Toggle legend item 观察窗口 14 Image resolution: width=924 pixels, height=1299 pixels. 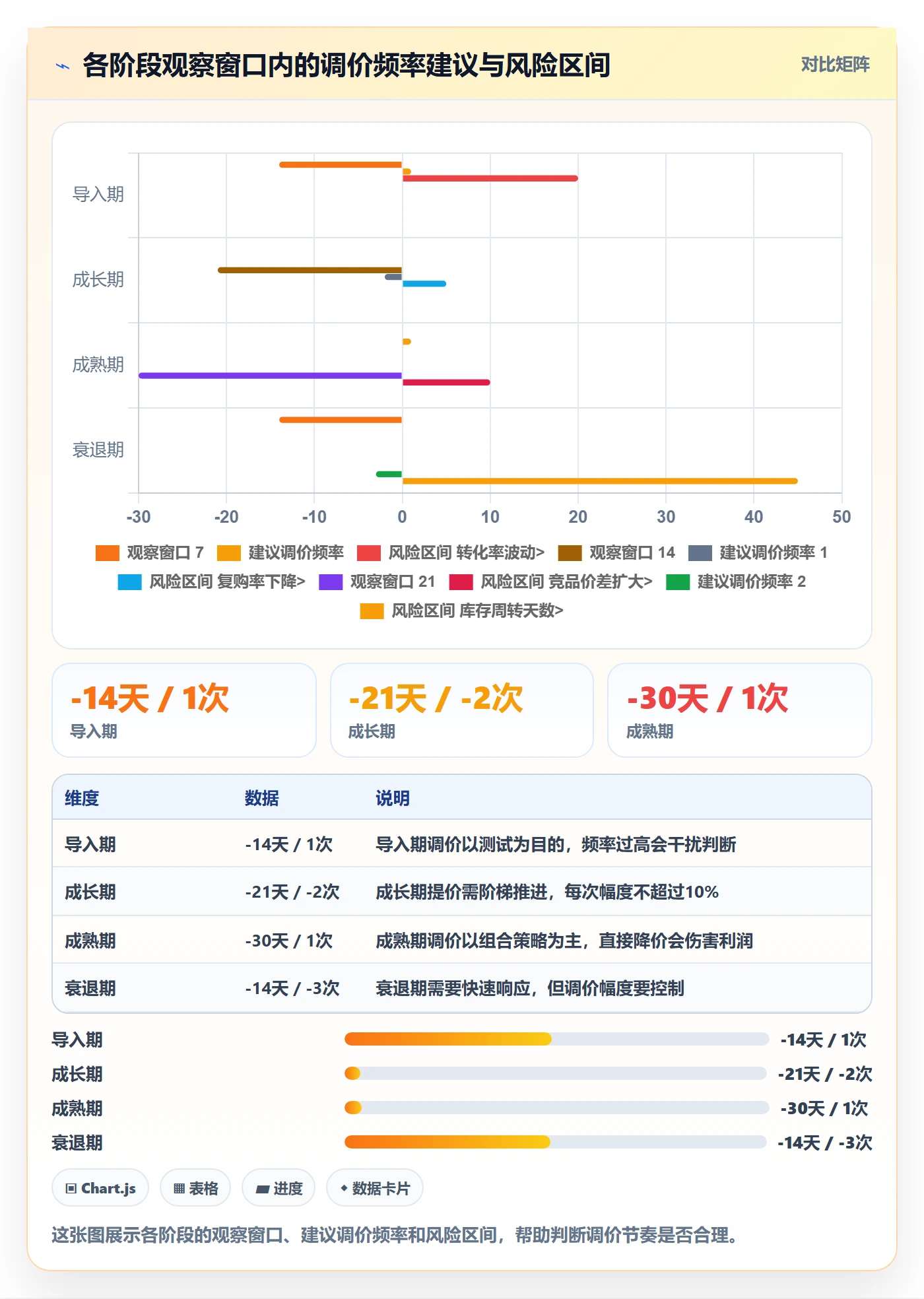(616, 552)
